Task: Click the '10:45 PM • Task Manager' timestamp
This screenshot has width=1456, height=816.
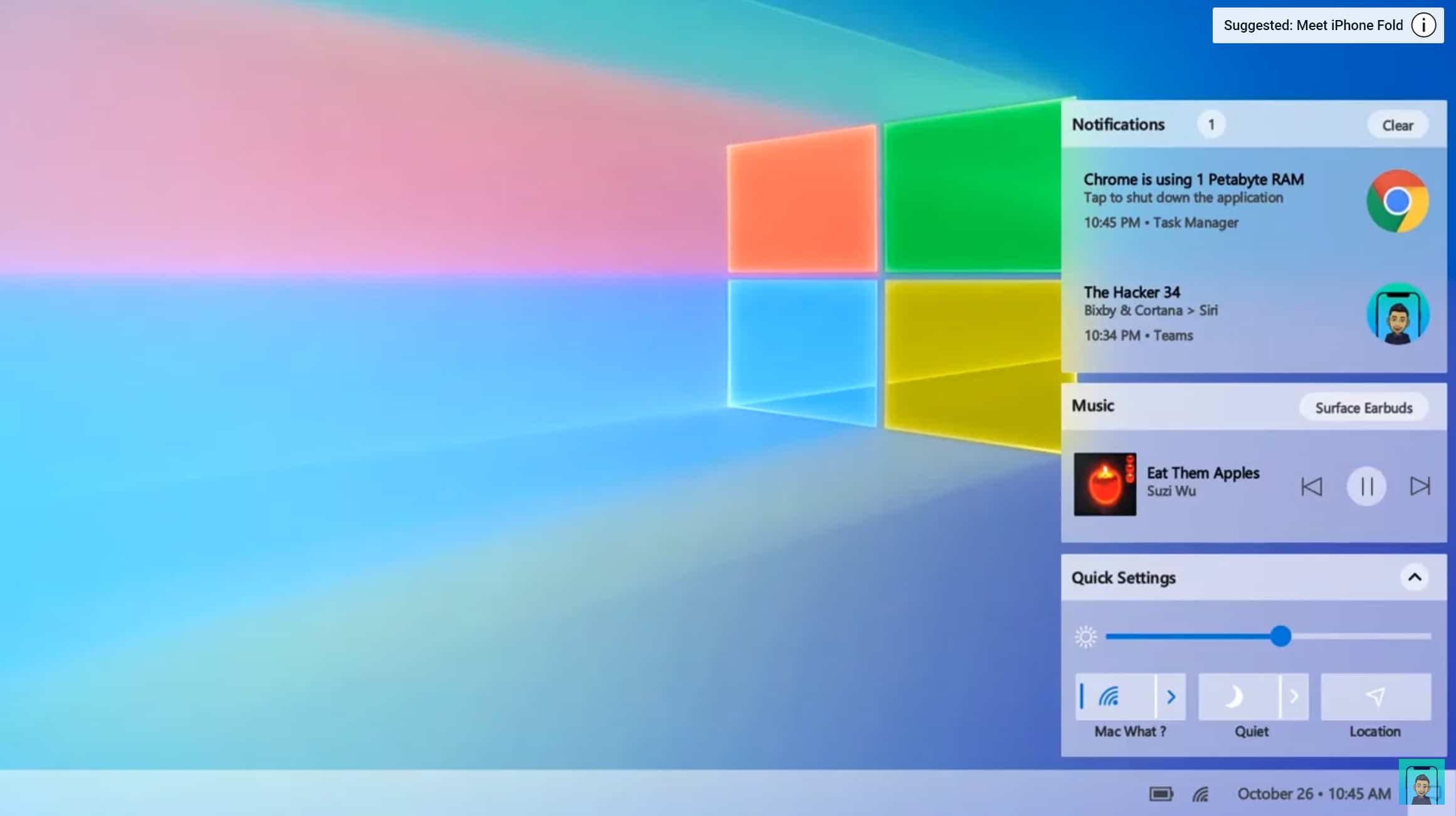Action: point(1161,223)
